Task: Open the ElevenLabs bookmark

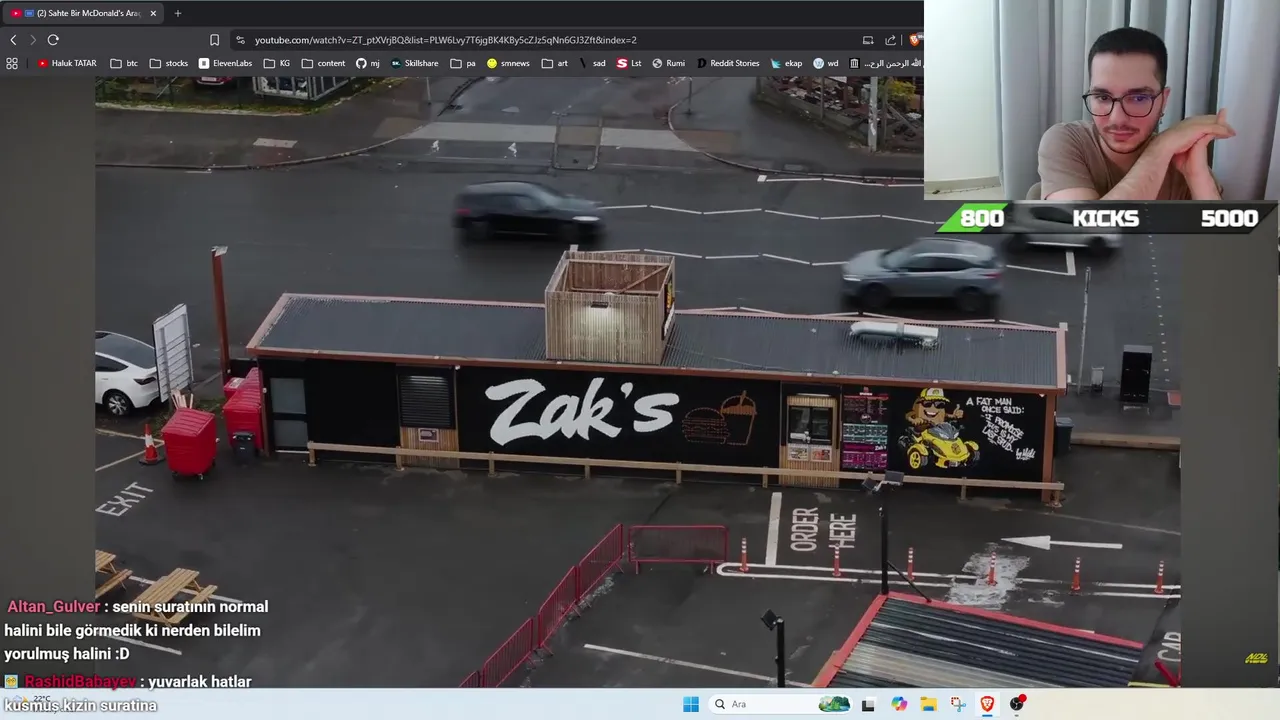Action: point(225,63)
